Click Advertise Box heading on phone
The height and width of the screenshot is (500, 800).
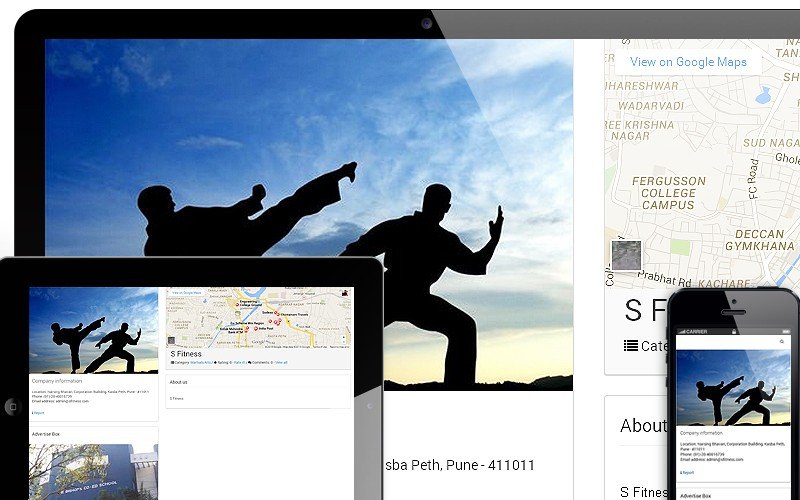696,496
